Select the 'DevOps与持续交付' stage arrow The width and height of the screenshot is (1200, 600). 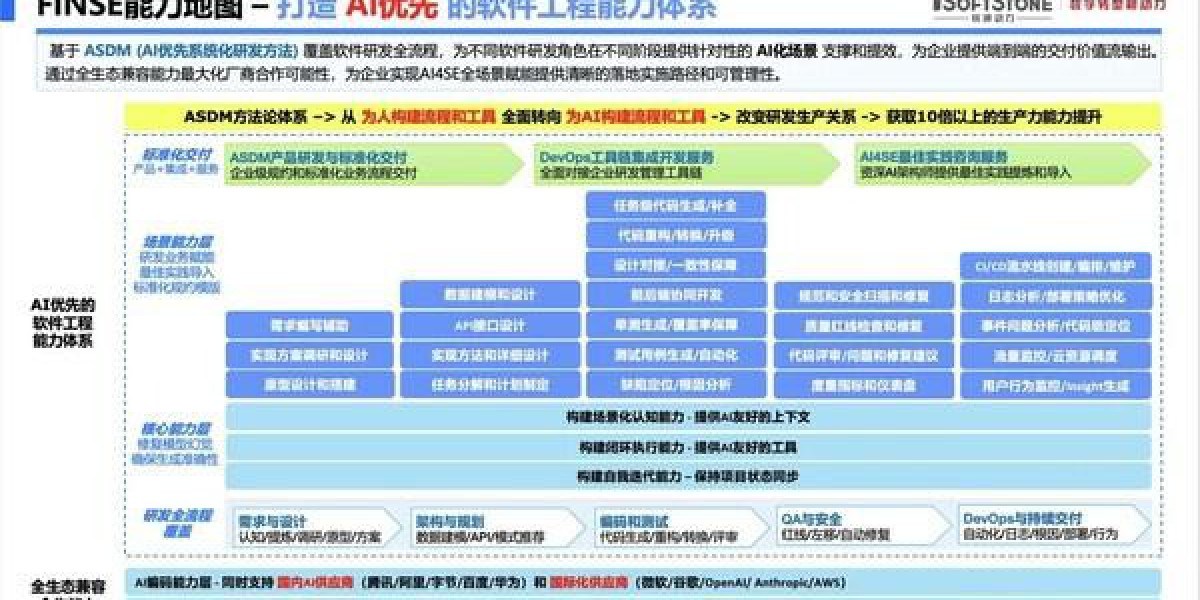click(x=1050, y=528)
